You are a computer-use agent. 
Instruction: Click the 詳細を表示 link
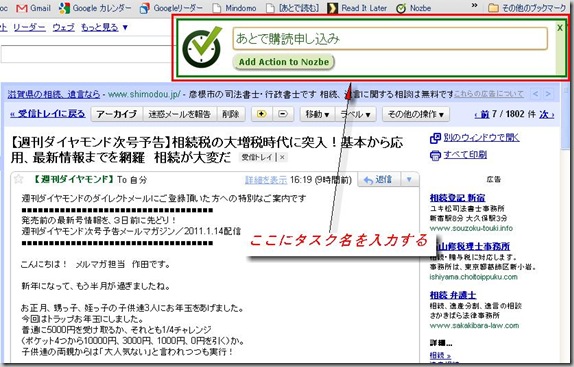(266, 180)
